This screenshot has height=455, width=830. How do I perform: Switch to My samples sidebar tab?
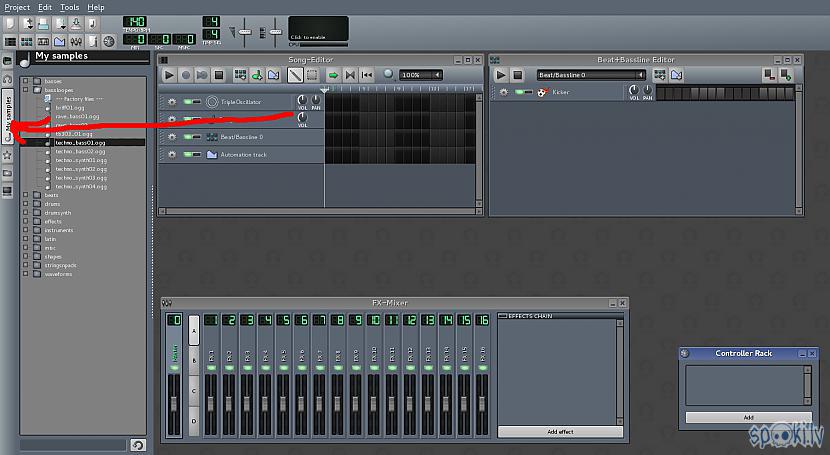(7, 115)
